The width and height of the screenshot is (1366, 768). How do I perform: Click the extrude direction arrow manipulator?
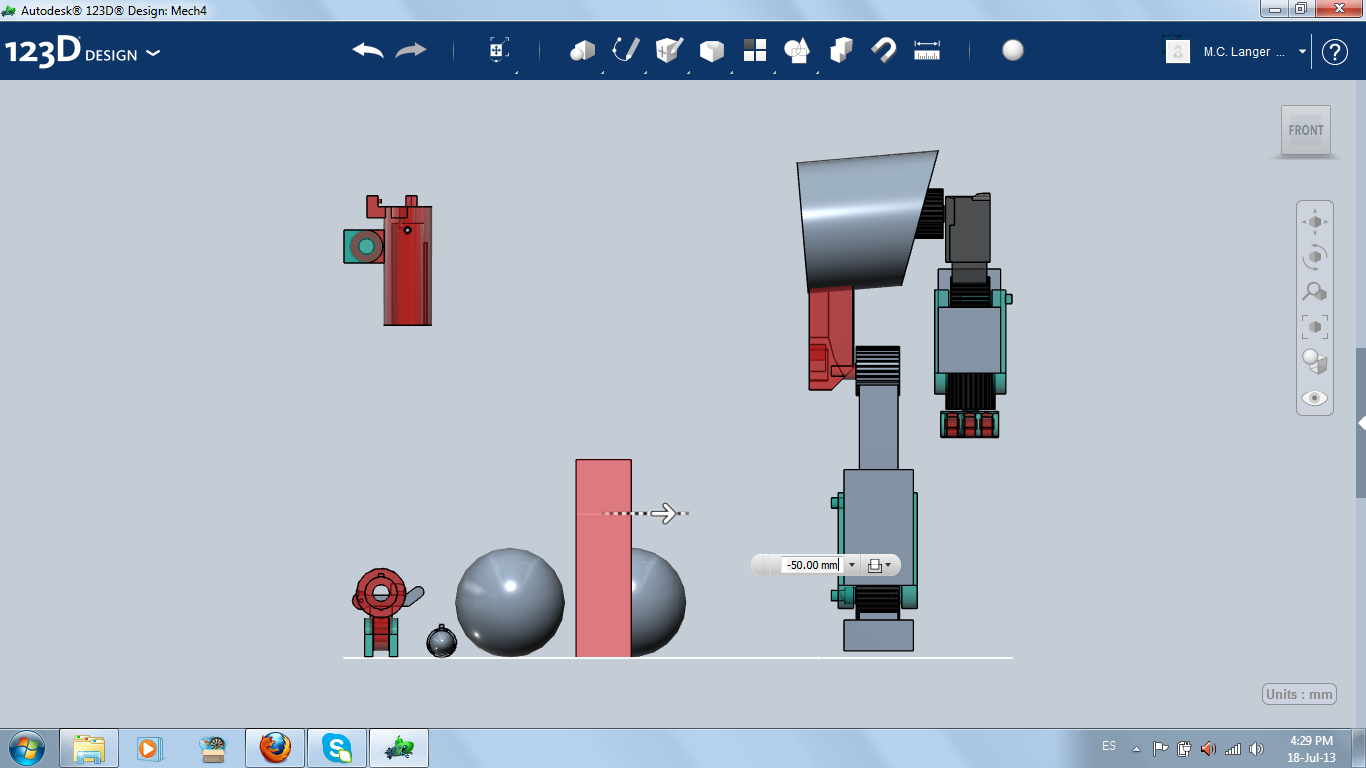pos(664,514)
